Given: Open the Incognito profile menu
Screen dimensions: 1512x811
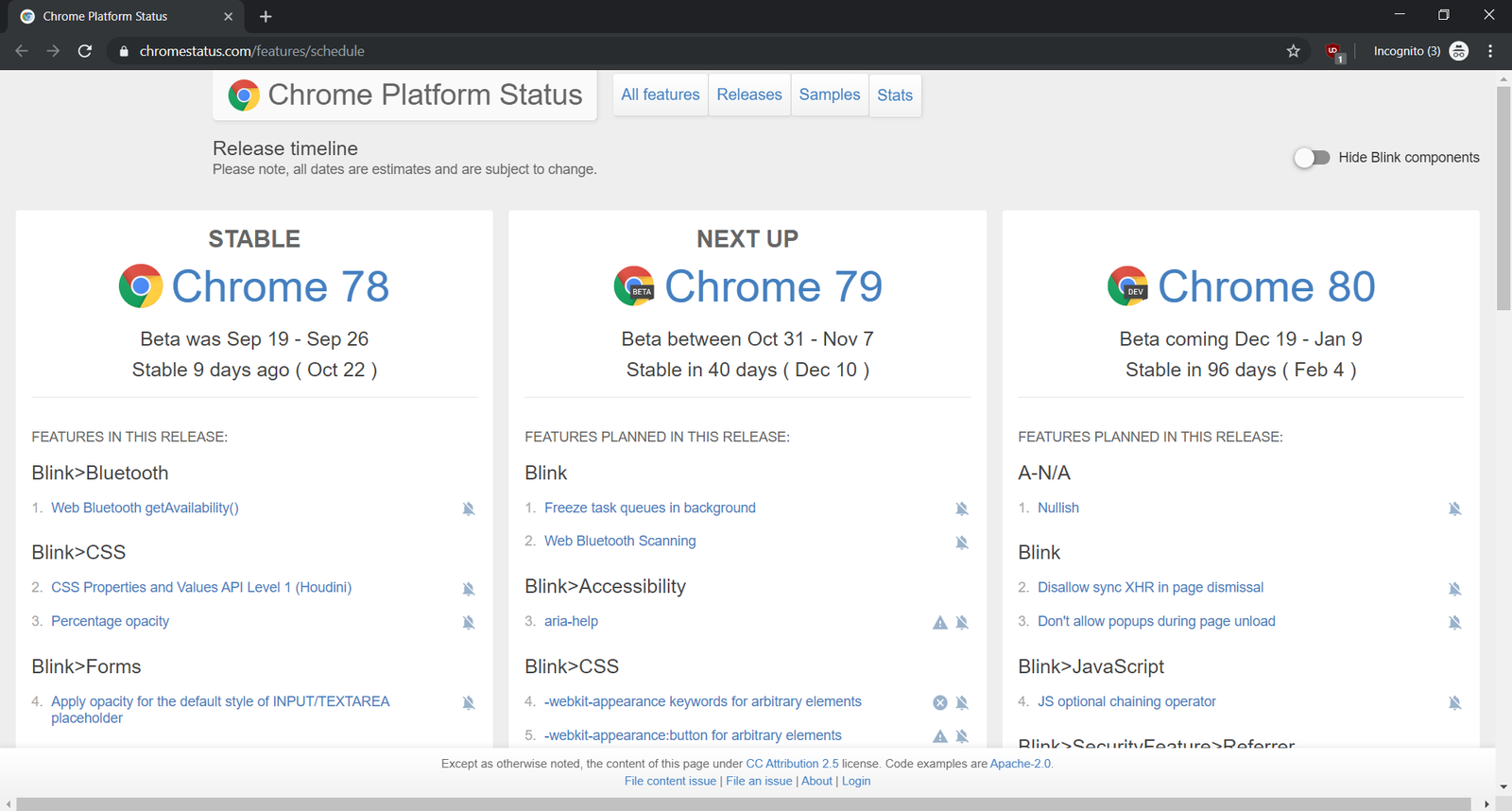Looking at the screenshot, I should [x=1419, y=51].
